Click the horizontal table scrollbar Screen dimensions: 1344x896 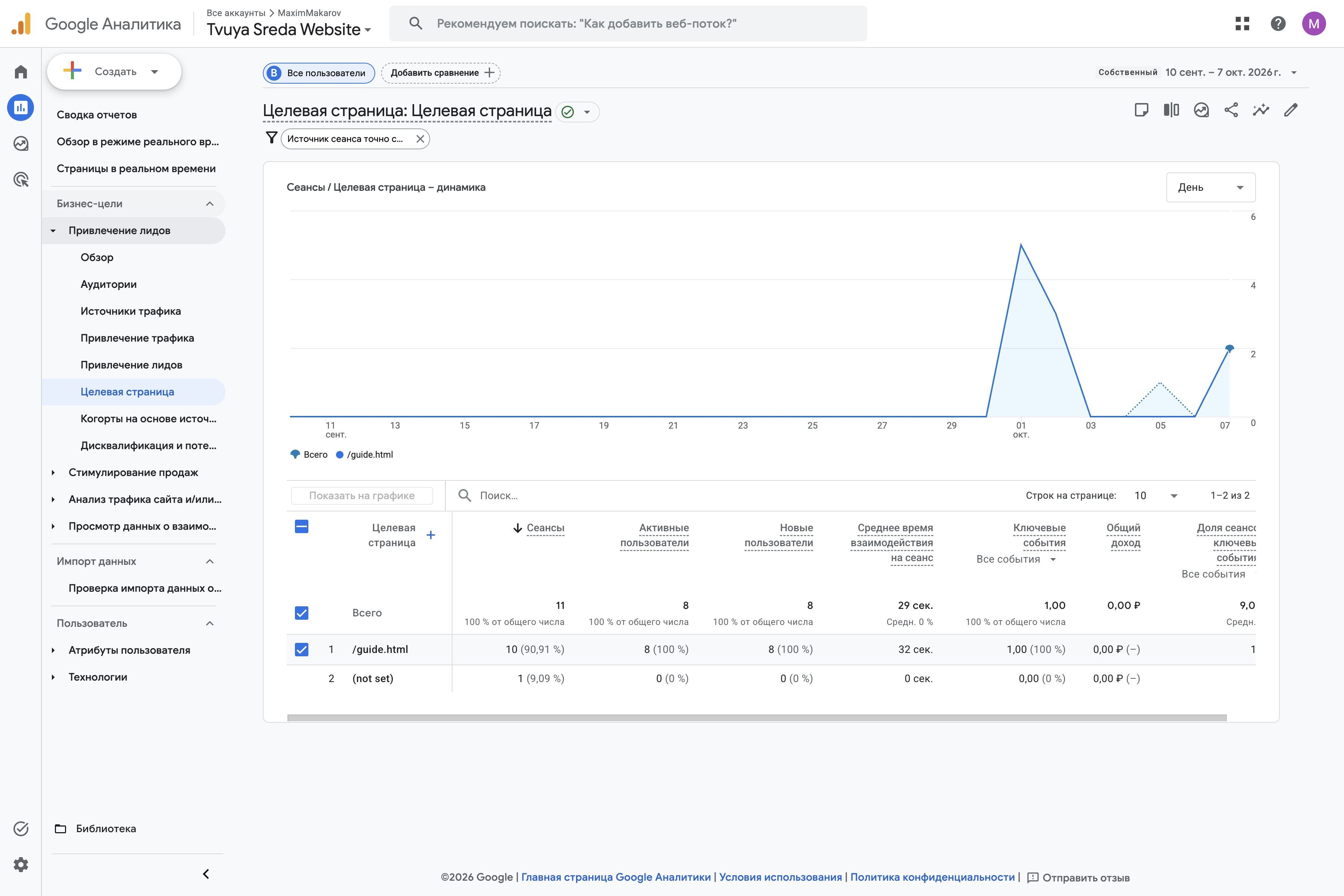click(x=757, y=718)
